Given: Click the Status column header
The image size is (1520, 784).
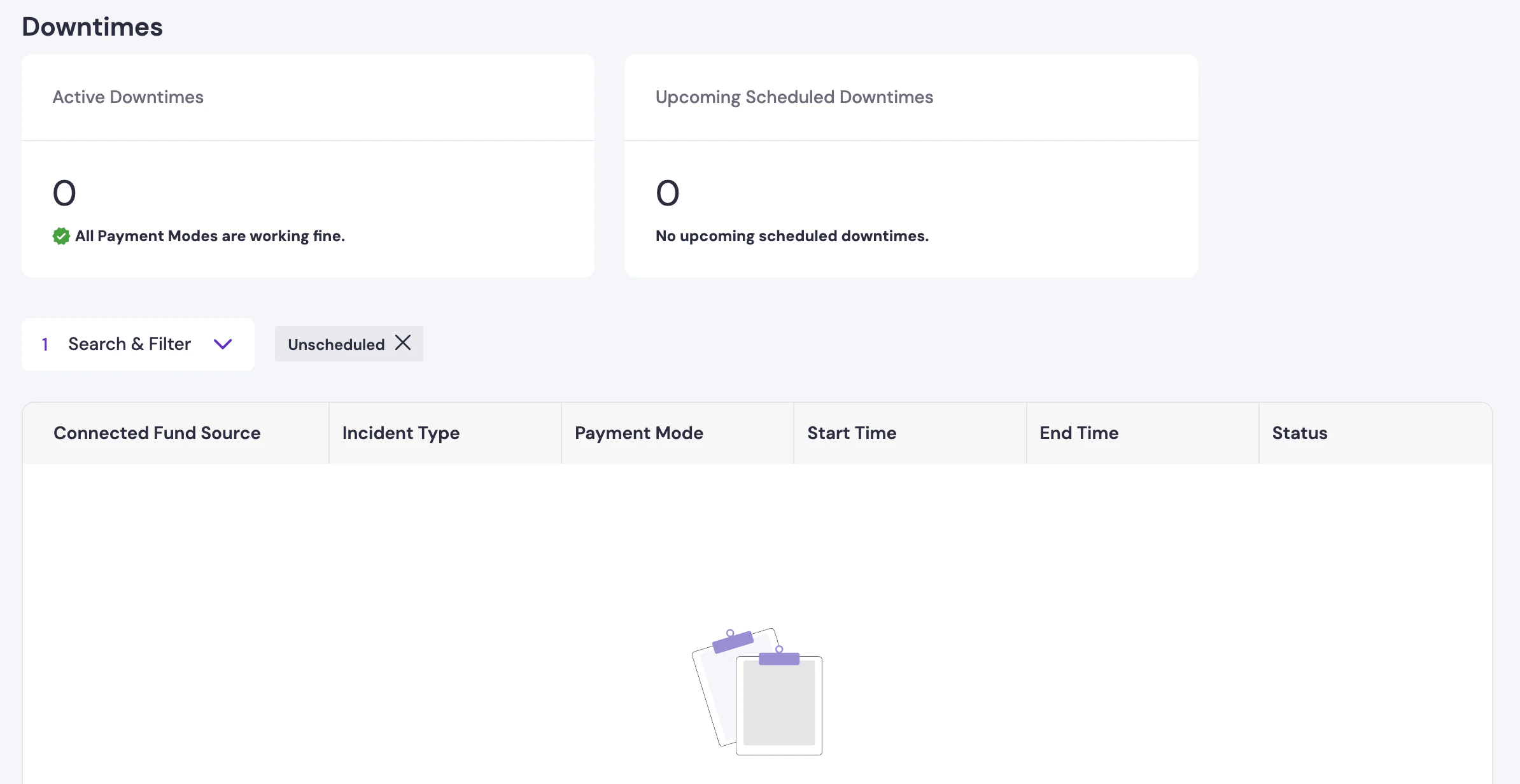Looking at the screenshot, I should tap(1299, 433).
